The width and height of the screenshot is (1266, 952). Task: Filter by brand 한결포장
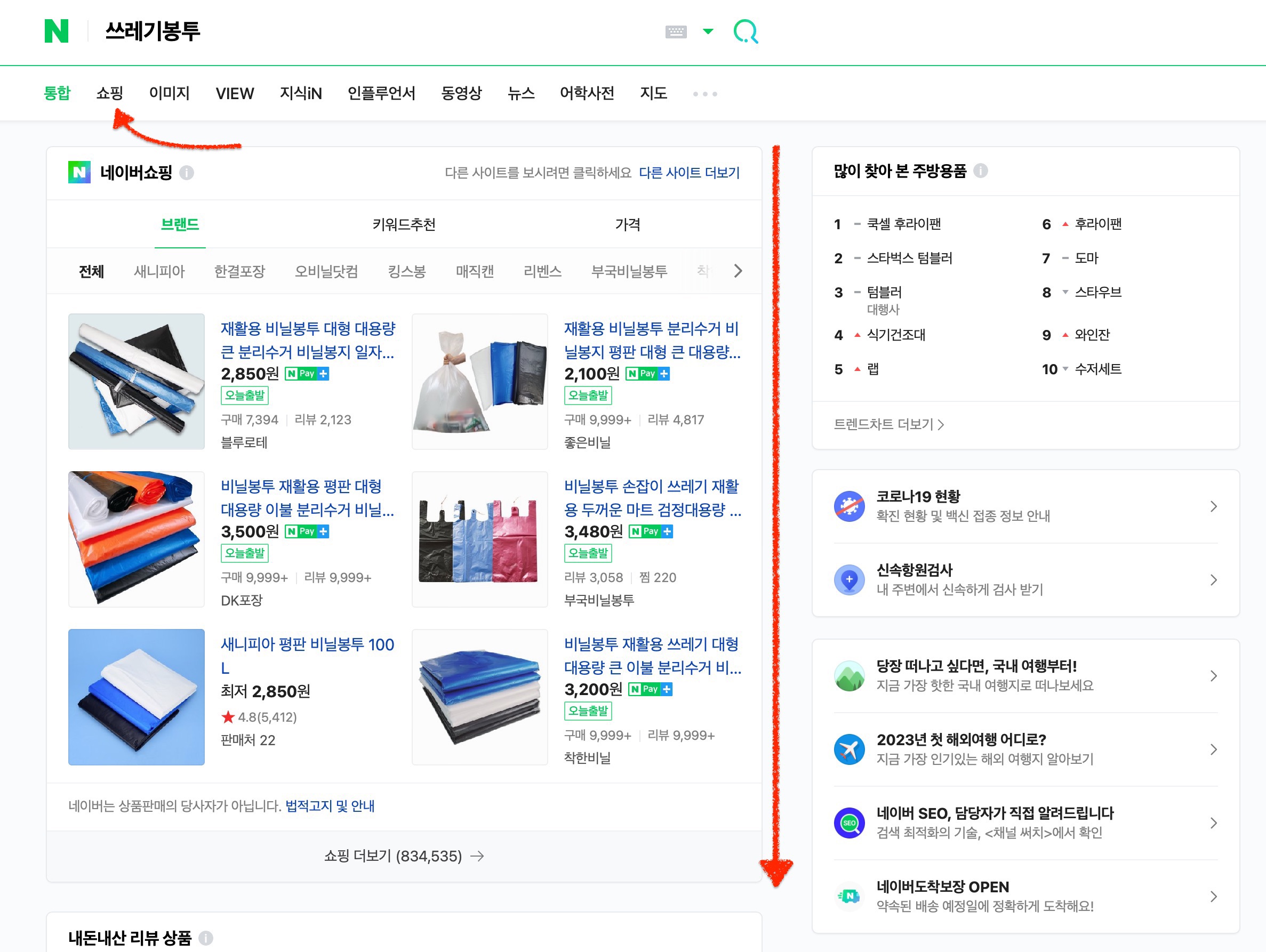240,271
